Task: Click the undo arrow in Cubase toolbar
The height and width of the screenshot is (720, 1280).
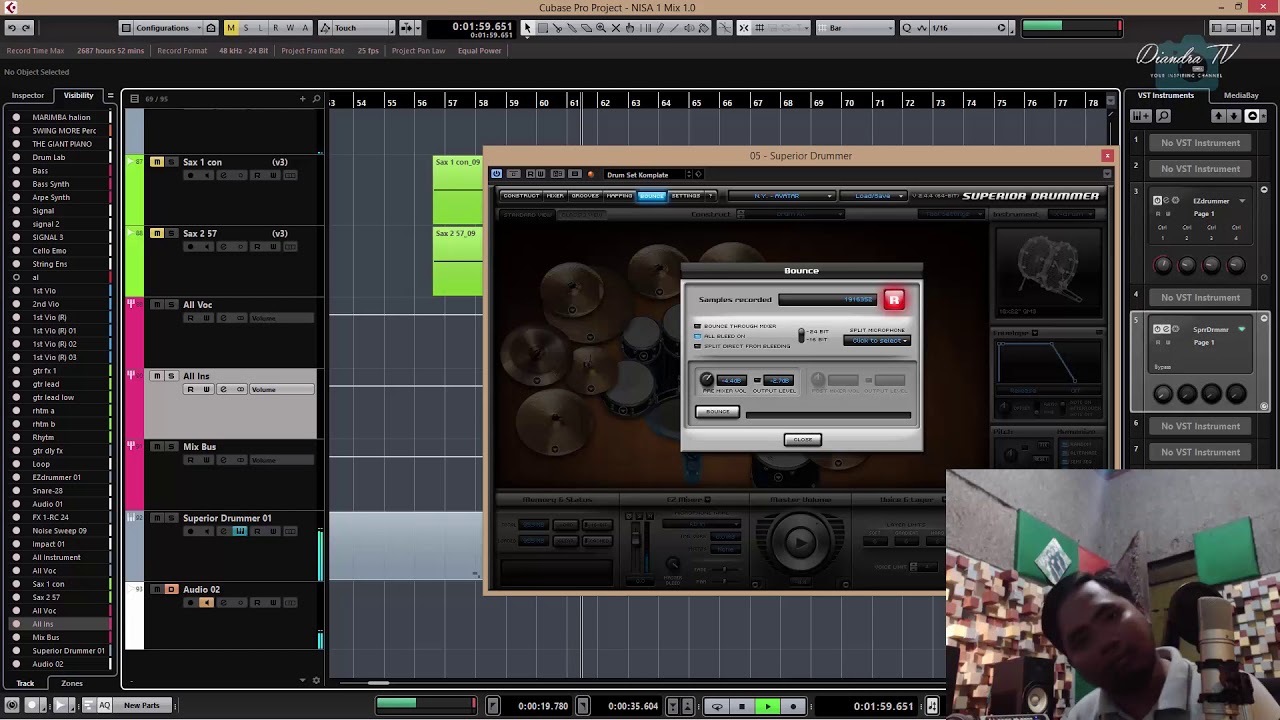Action: (x=11, y=28)
